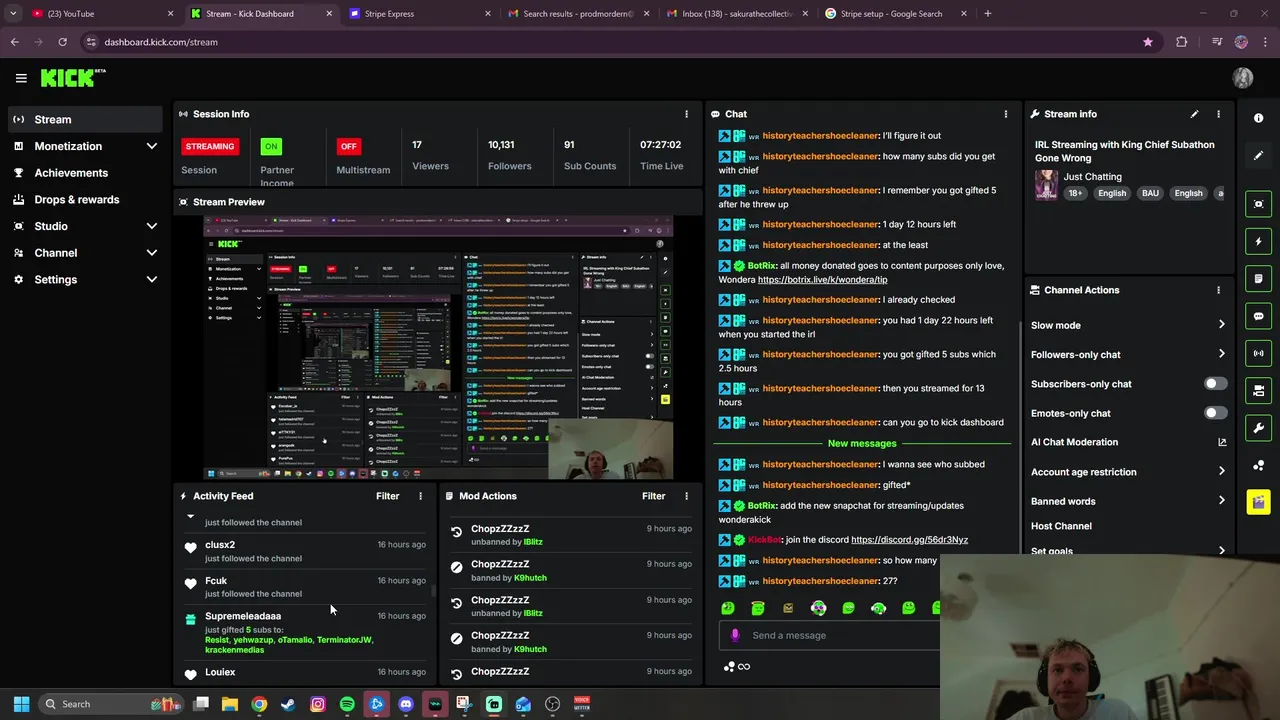The height and width of the screenshot is (720, 1280).
Task: Click the broadcast signal icon in right sidebar
Action: click(1258, 353)
